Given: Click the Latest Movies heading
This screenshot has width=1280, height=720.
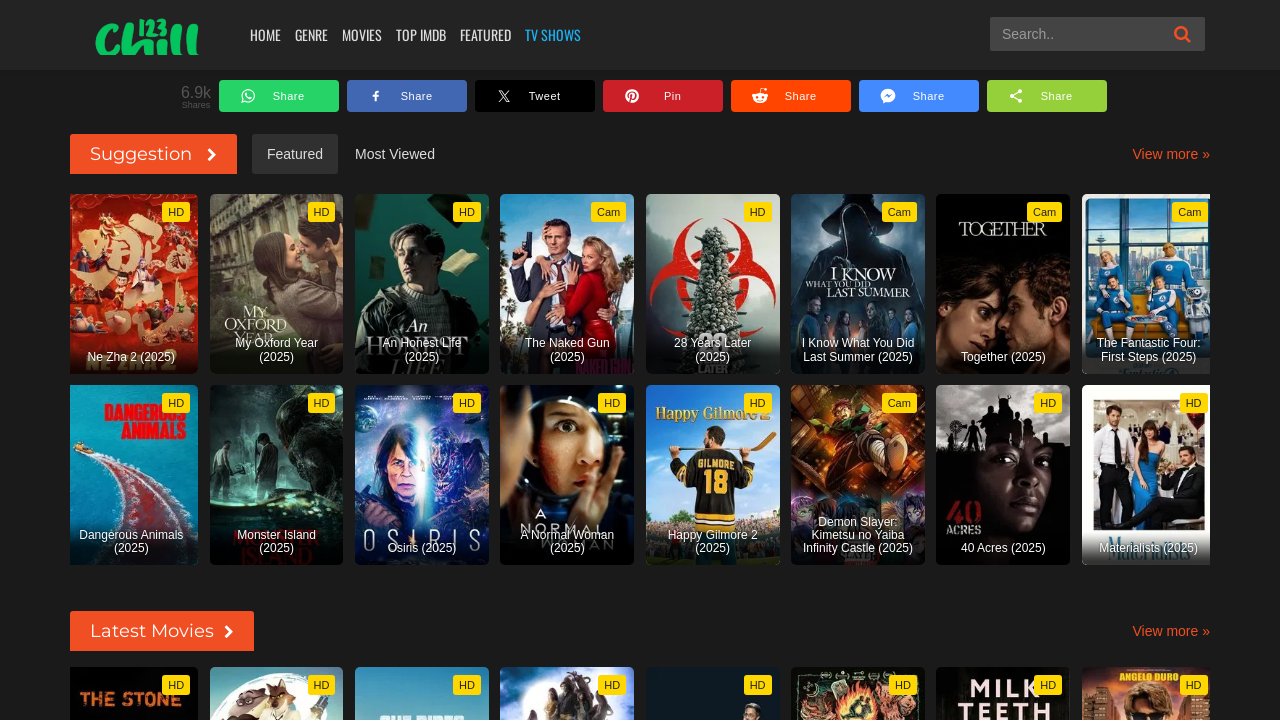Looking at the screenshot, I should point(162,631).
